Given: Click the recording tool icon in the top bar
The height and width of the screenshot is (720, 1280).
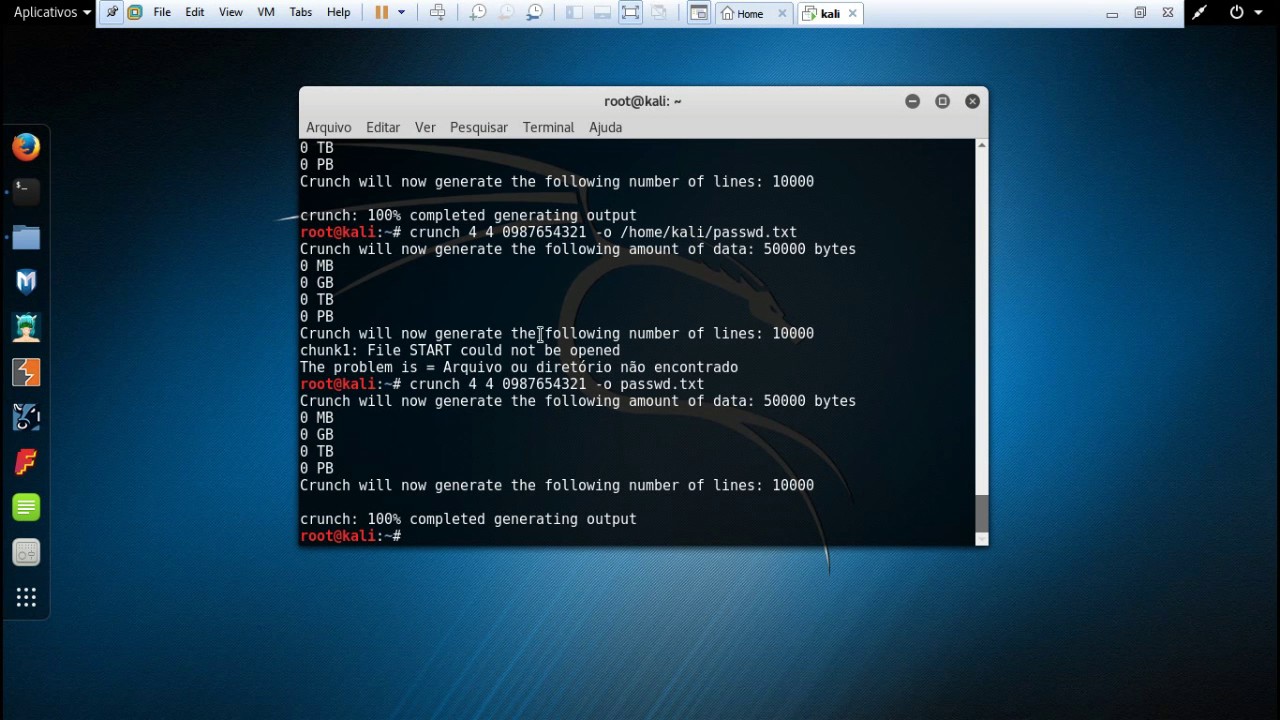Looking at the screenshot, I should pyautogui.click(x=1199, y=12).
